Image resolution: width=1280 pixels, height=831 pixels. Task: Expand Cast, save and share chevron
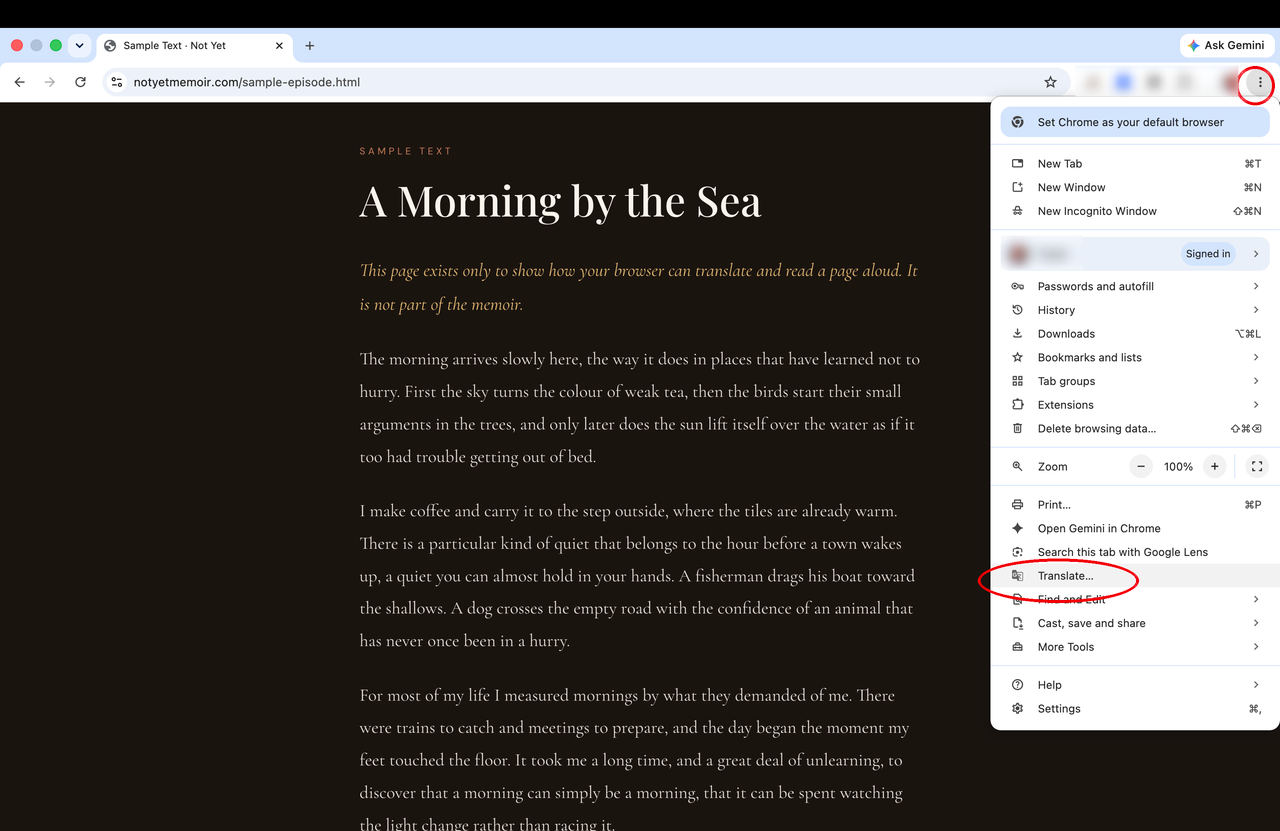1256,623
